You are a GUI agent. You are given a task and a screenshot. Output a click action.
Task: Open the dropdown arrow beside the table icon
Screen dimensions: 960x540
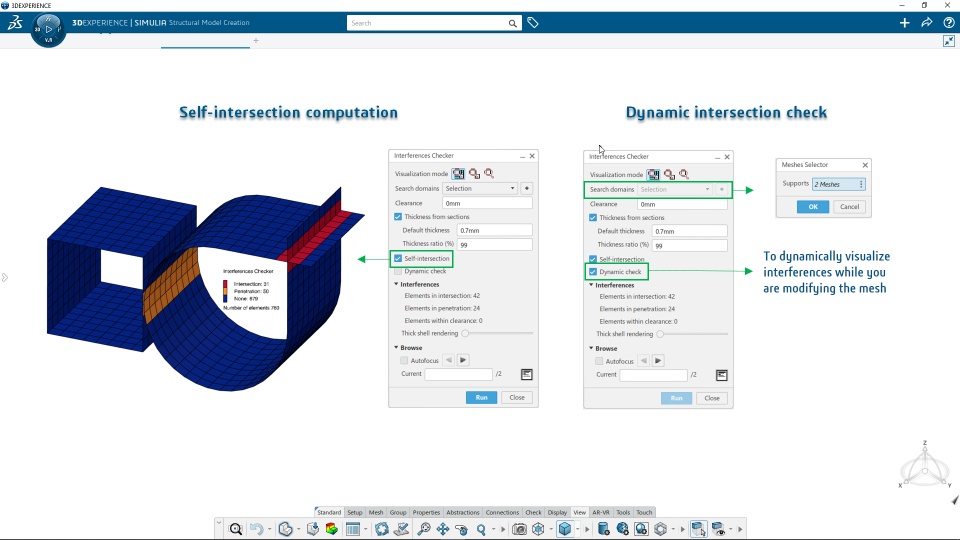tap(366, 529)
